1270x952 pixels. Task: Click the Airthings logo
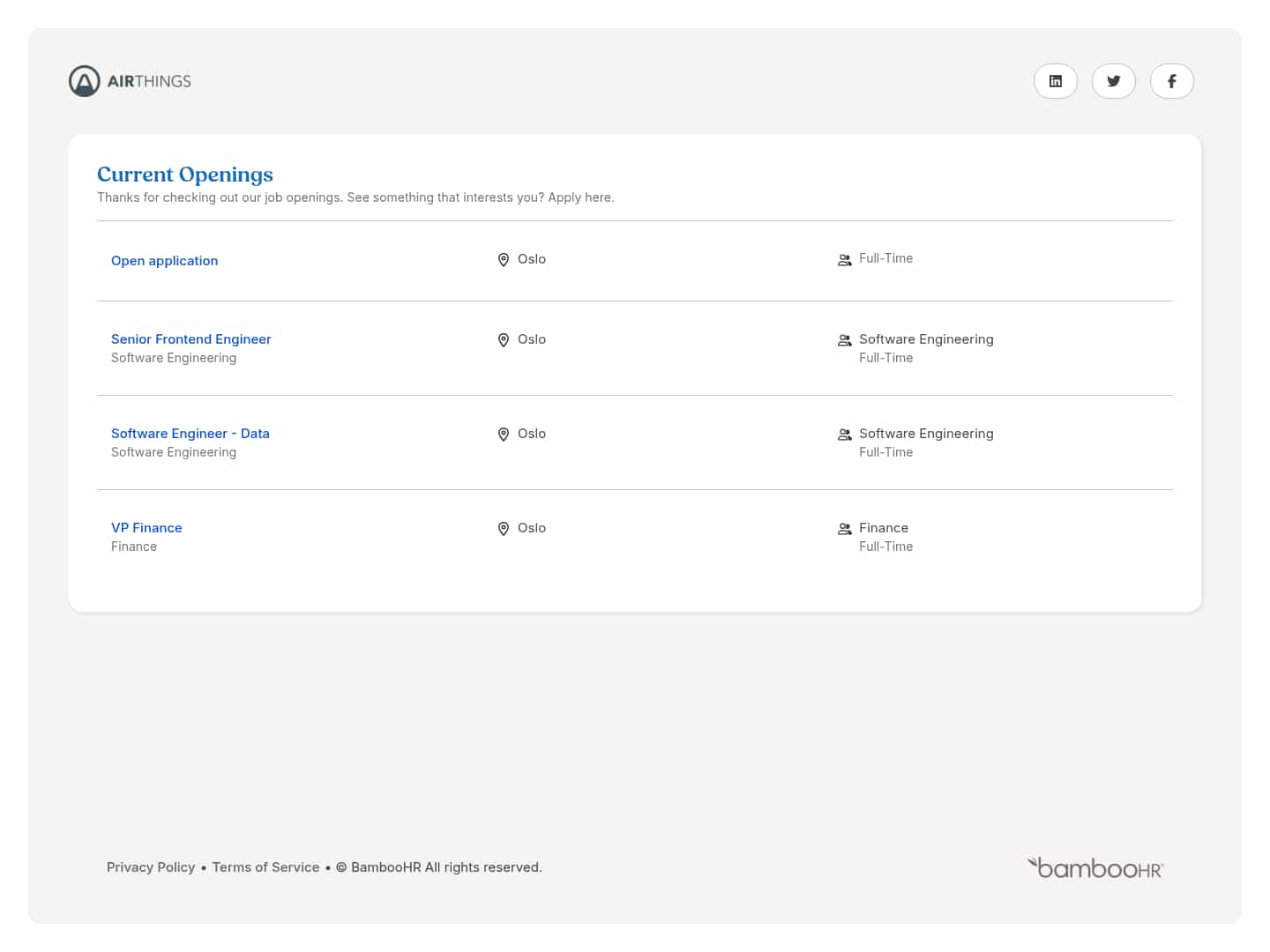tap(130, 81)
